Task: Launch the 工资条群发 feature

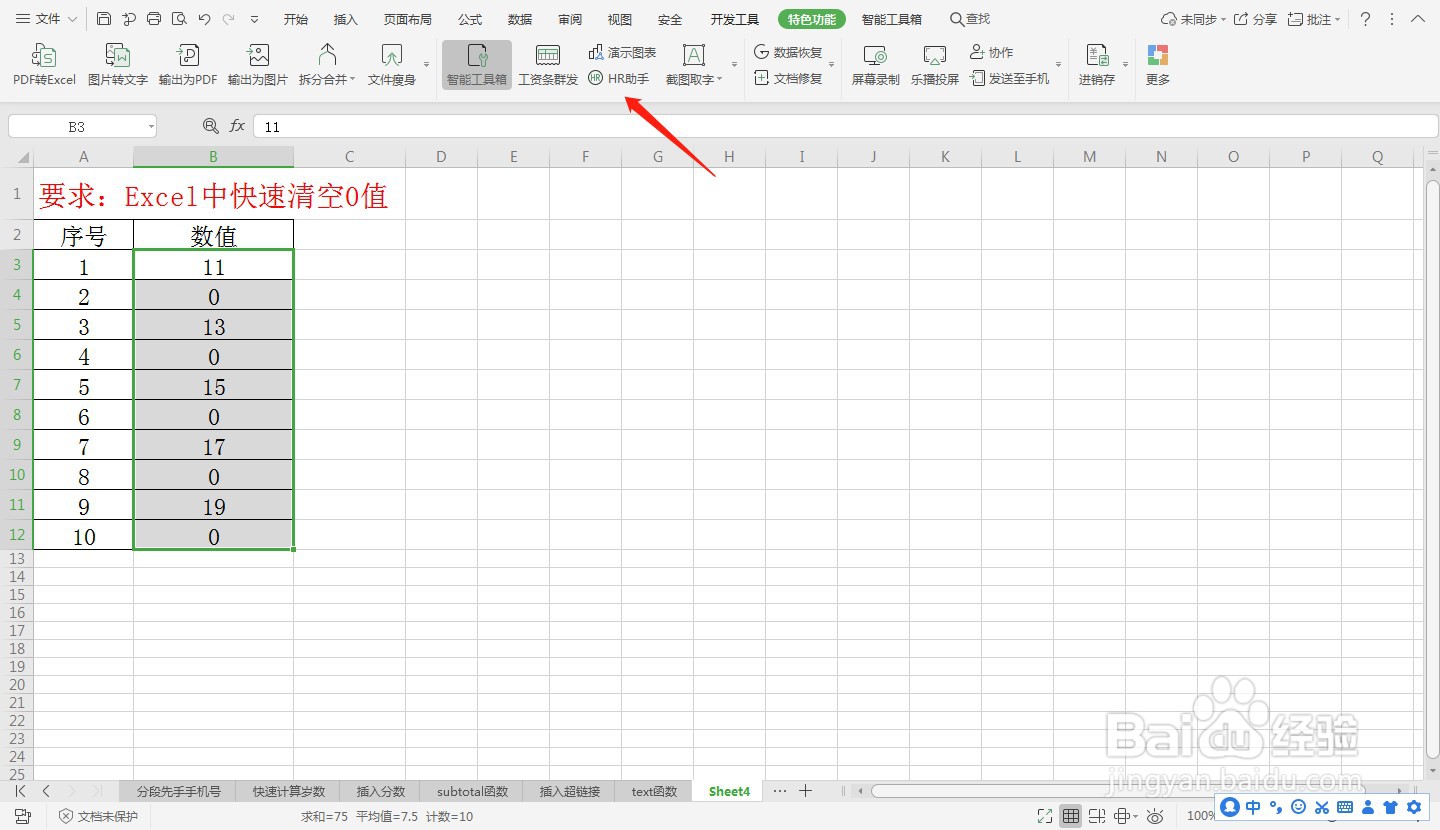Action: [548, 65]
